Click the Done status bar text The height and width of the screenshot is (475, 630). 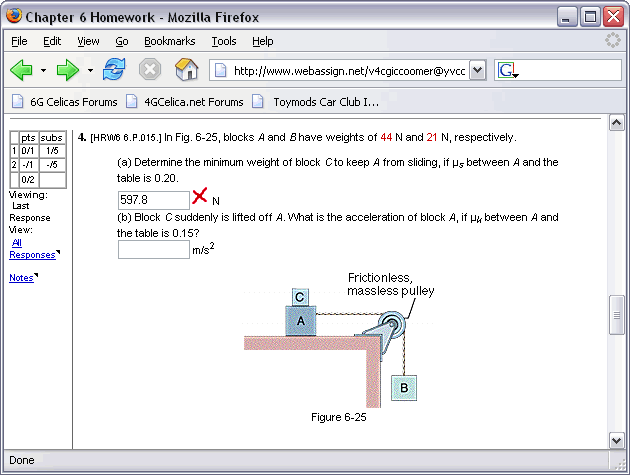[22, 460]
